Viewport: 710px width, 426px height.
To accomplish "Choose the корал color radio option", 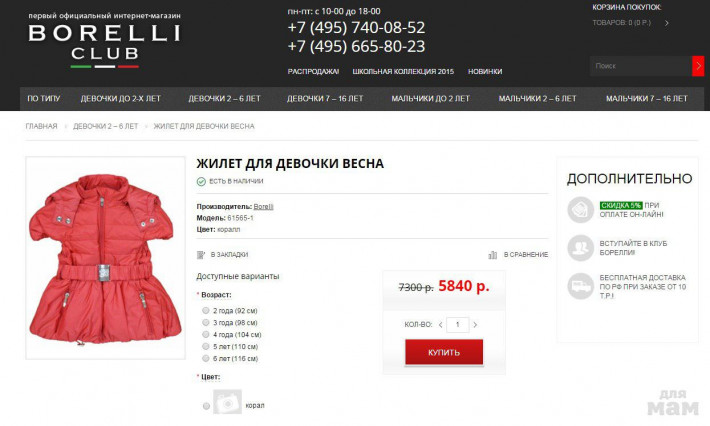I will point(206,406).
